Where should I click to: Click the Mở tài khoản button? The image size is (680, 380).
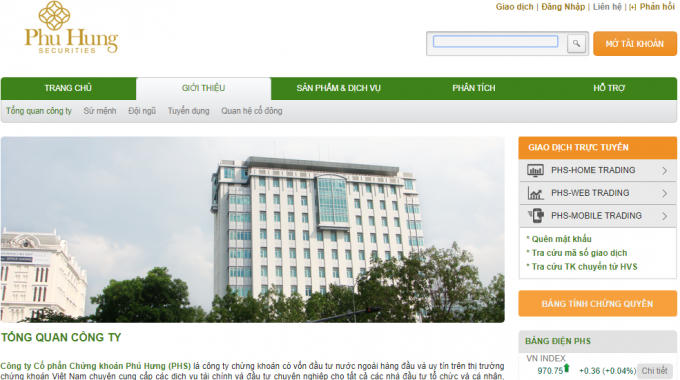coord(634,43)
